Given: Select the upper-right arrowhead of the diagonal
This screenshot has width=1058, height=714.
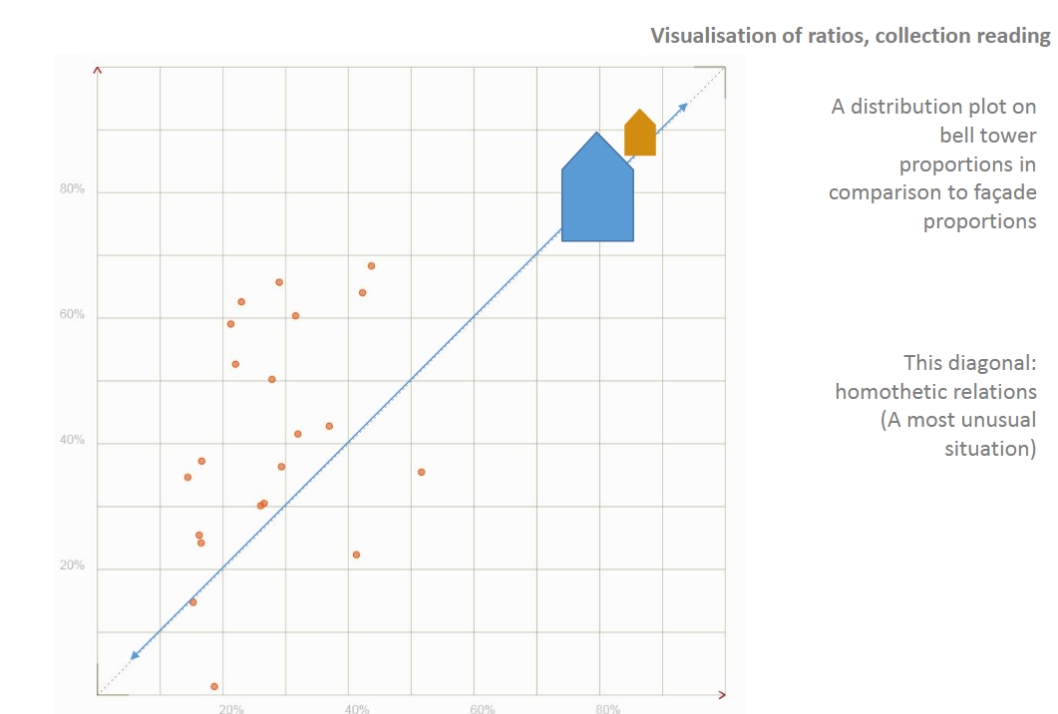Looking at the screenshot, I should click(683, 107).
